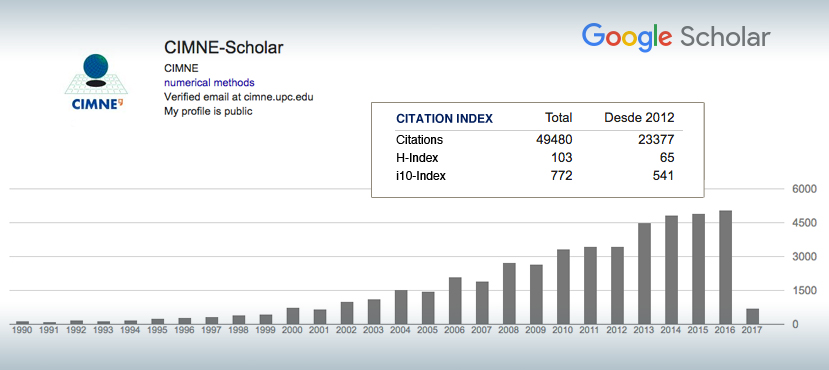The height and width of the screenshot is (370, 829).
Task: Click the 2008 citations bar
Action: (x=509, y=294)
